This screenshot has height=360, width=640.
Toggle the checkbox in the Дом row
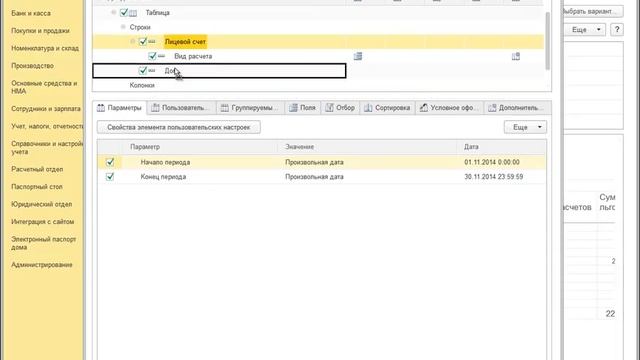pos(142,70)
